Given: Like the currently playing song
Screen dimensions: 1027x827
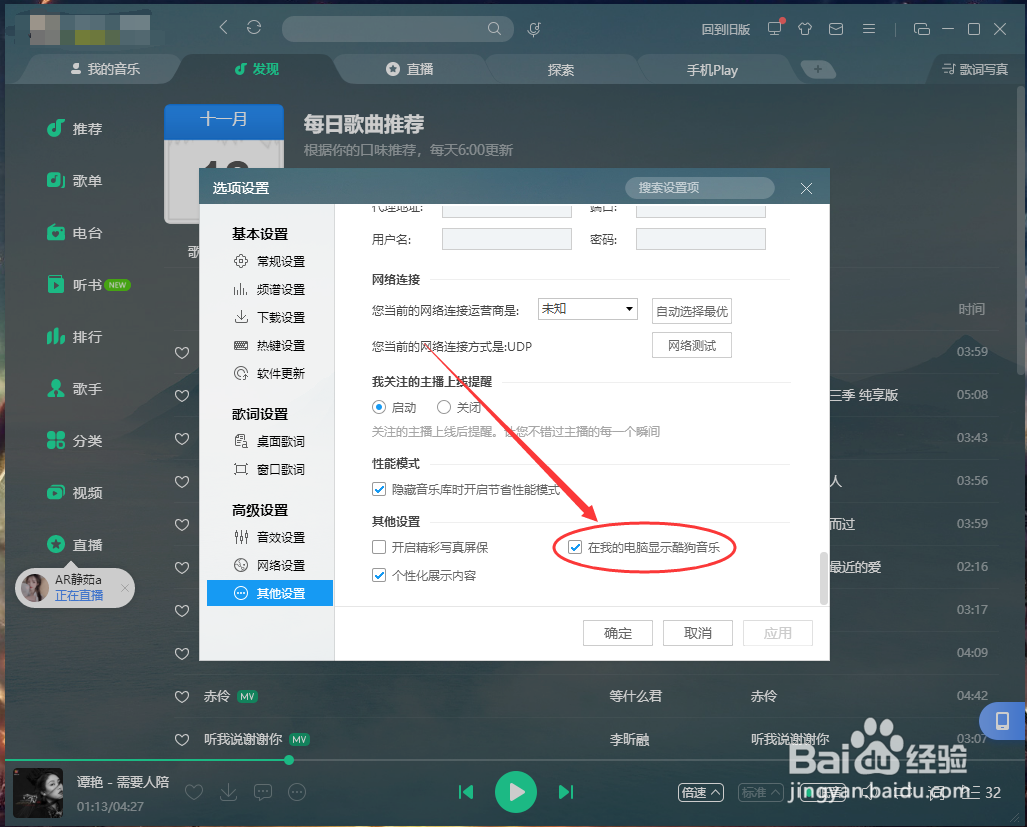Looking at the screenshot, I should point(194,792).
